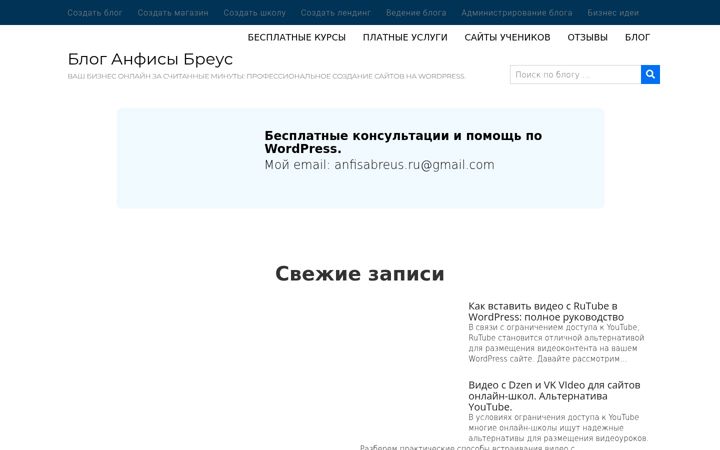Open post 'Видео с Dzen и VK VIdeo для сайтов онлайн-школ'
720x450 pixels.
tap(554, 396)
